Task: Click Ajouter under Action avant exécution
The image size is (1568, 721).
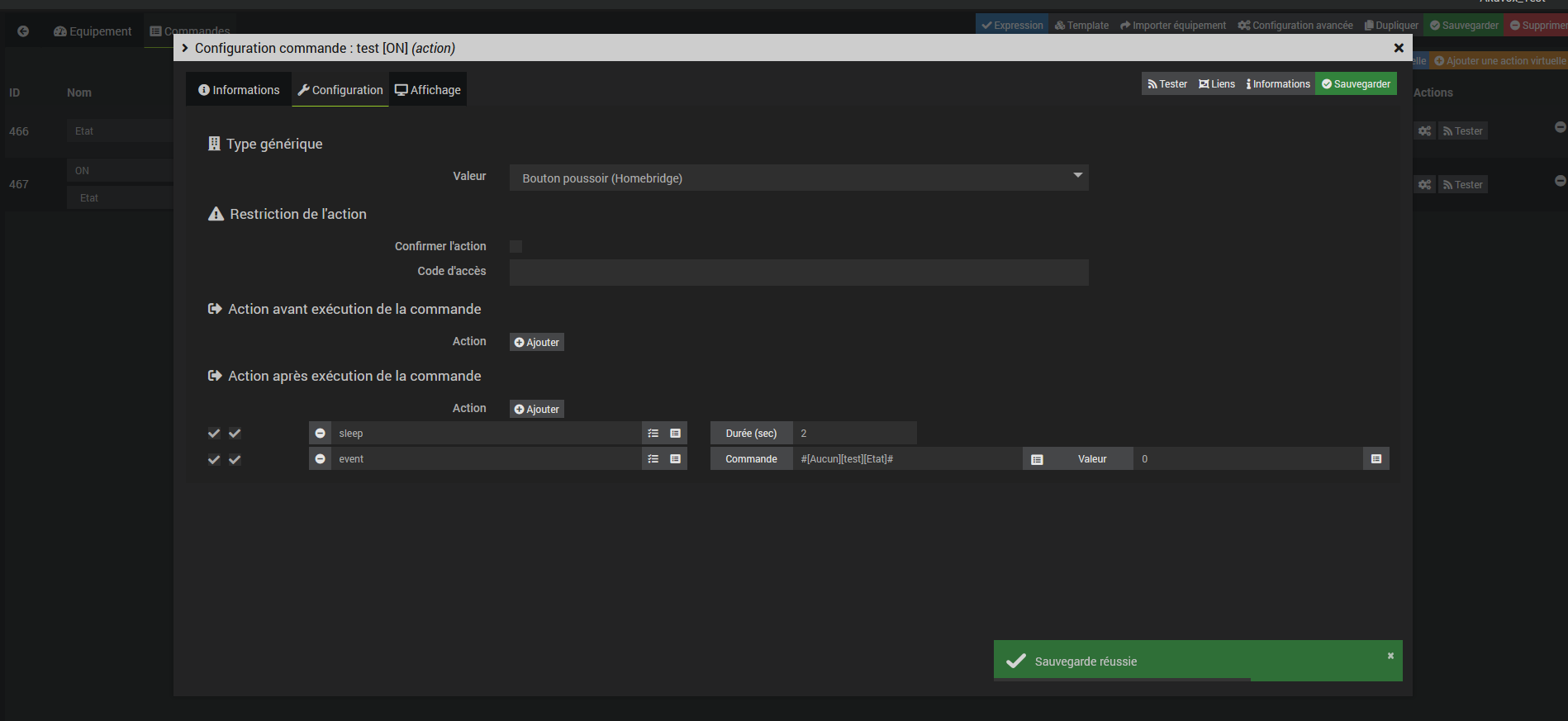Action: click(537, 343)
